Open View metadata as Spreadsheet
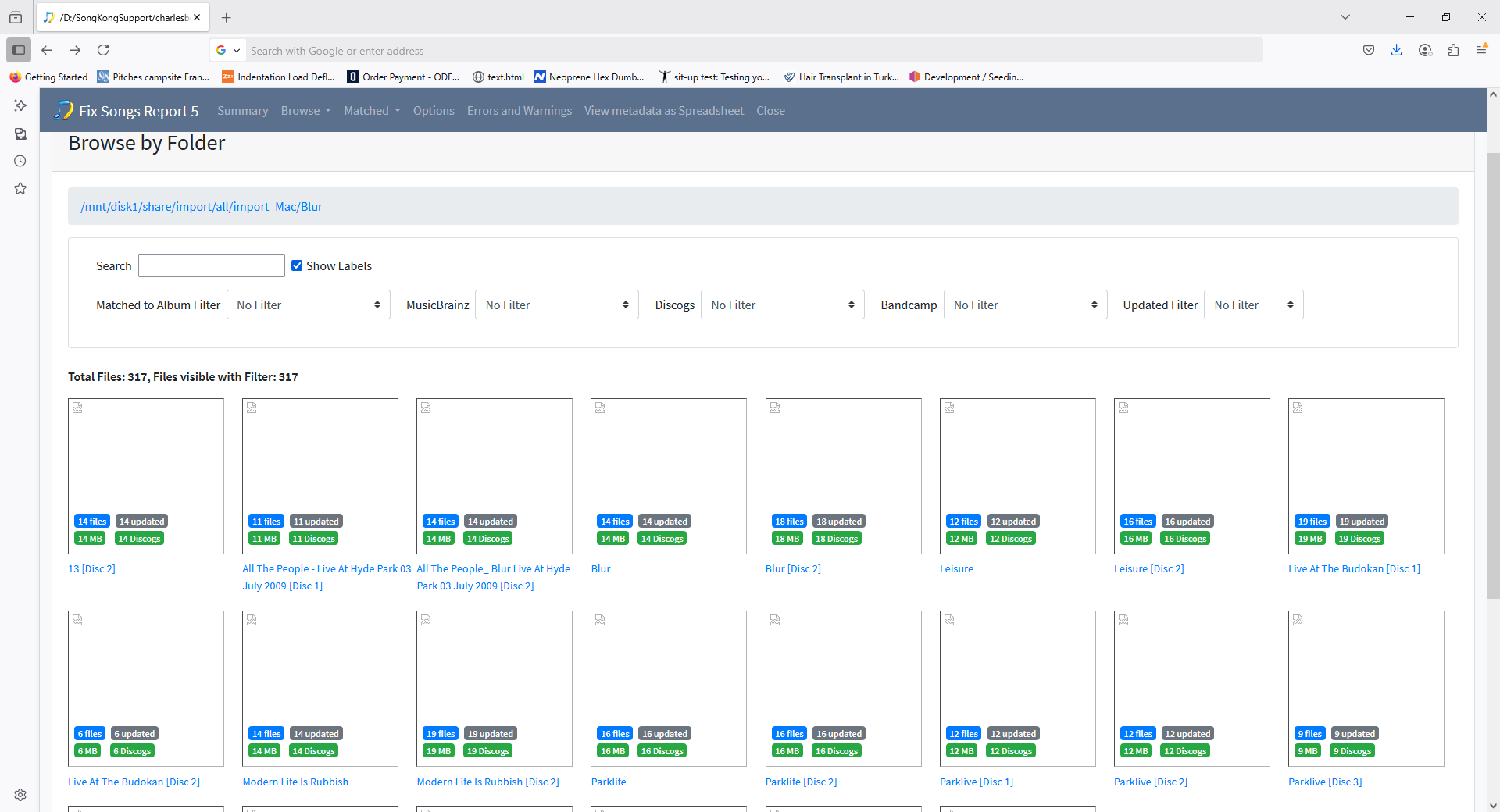Screen dimensions: 1500x812 pos(664,111)
